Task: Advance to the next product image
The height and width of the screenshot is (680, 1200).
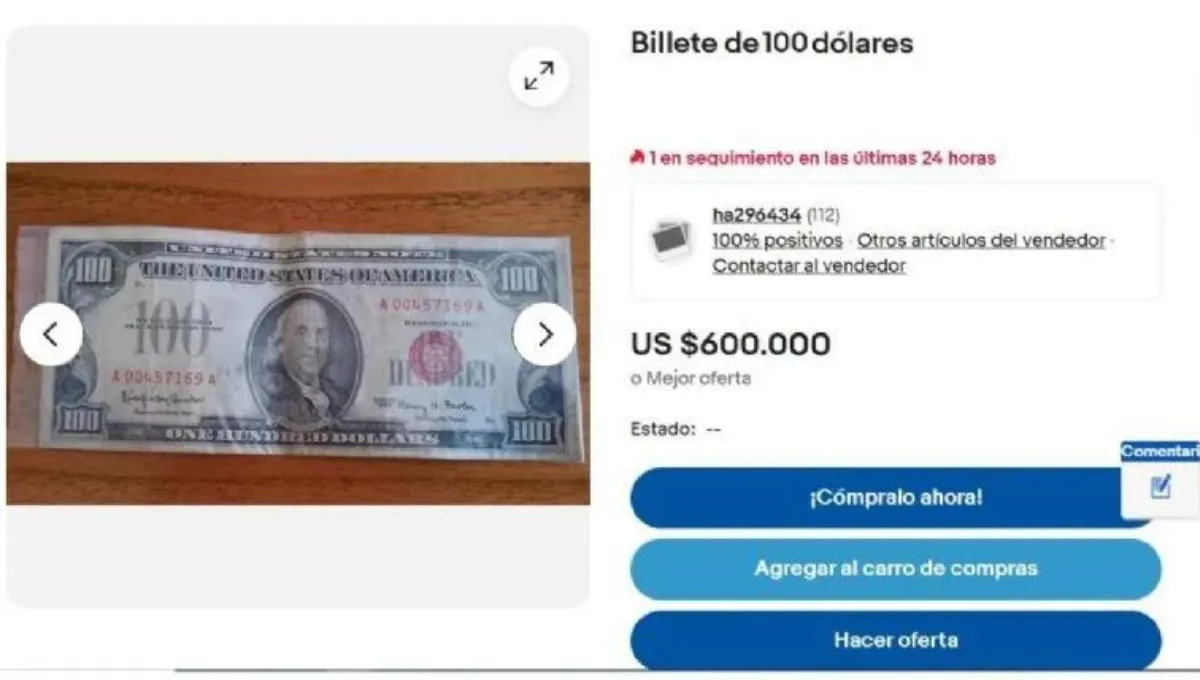Action: coord(545,334)
